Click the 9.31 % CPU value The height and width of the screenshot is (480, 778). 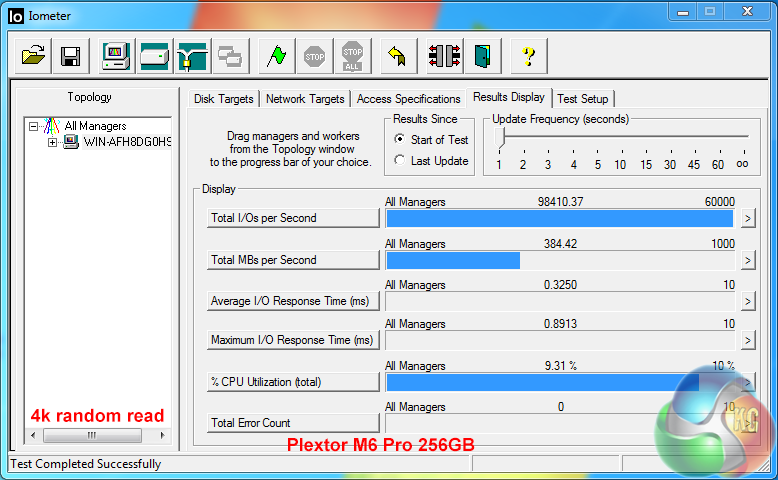click(560, 366)
